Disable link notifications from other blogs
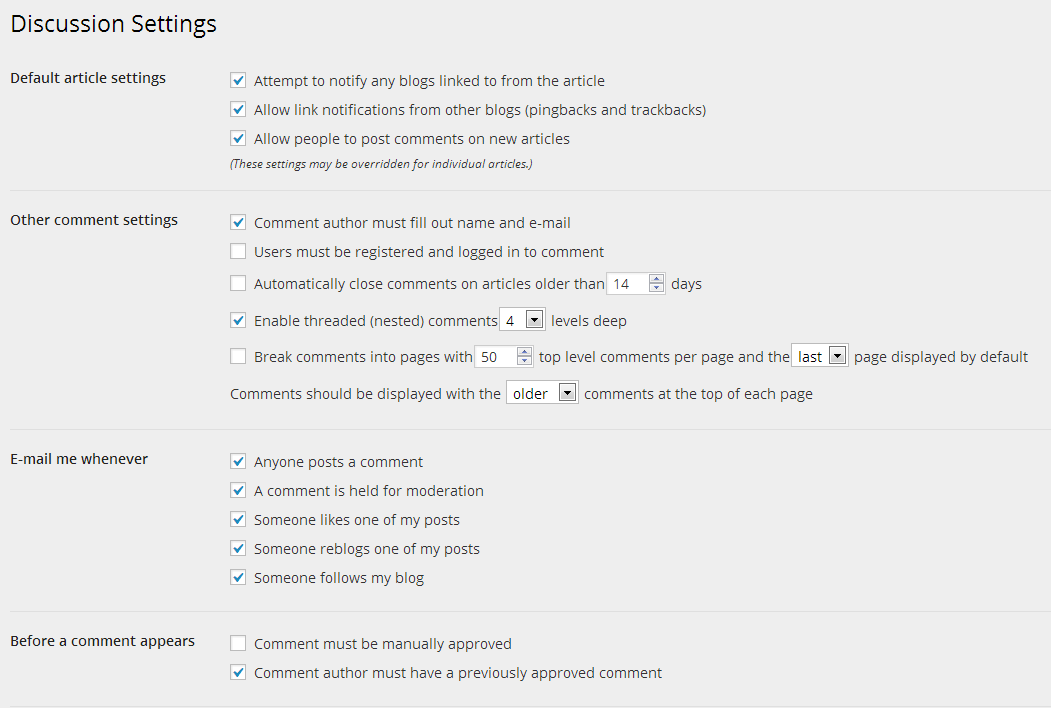Viewport: 1051px width, 708px height. click(238, 109)
